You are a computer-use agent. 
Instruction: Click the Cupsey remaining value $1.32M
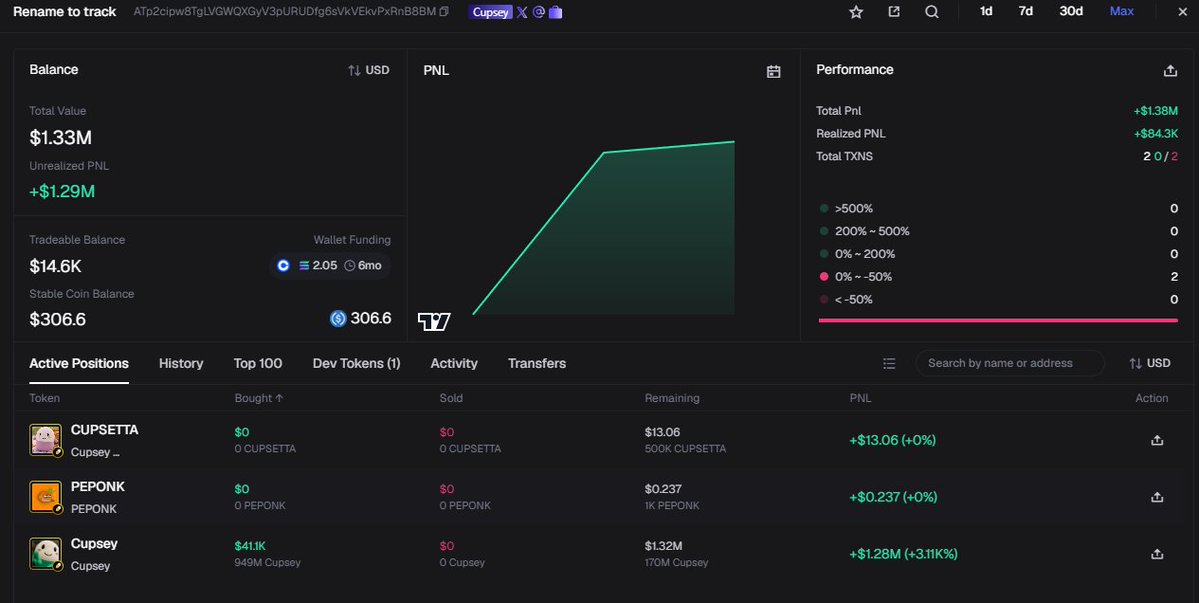pos(663,546)
